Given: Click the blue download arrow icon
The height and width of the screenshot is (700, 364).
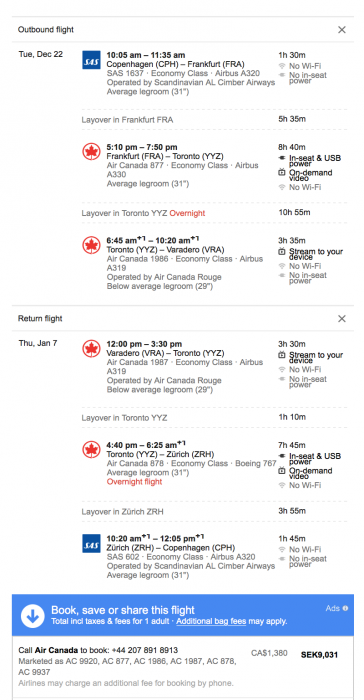Looking at the screenshot, I should [33, 616].
